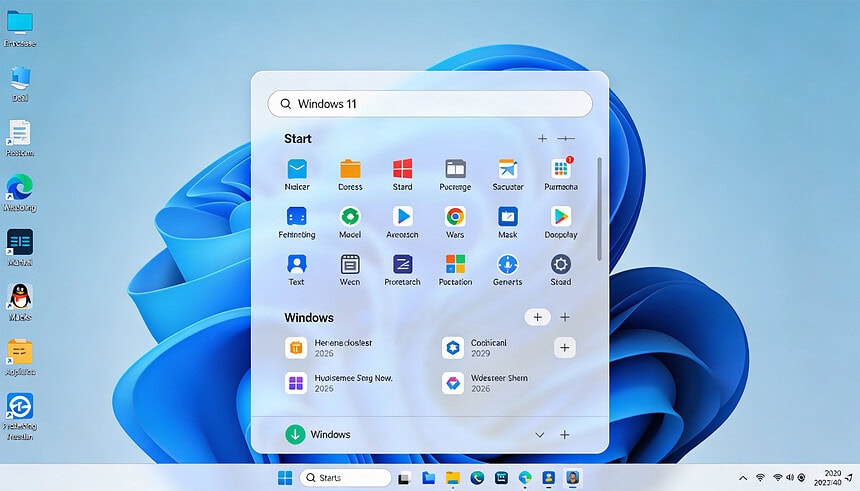Launch the Macks penguin desktop icon

click(20, 297)
